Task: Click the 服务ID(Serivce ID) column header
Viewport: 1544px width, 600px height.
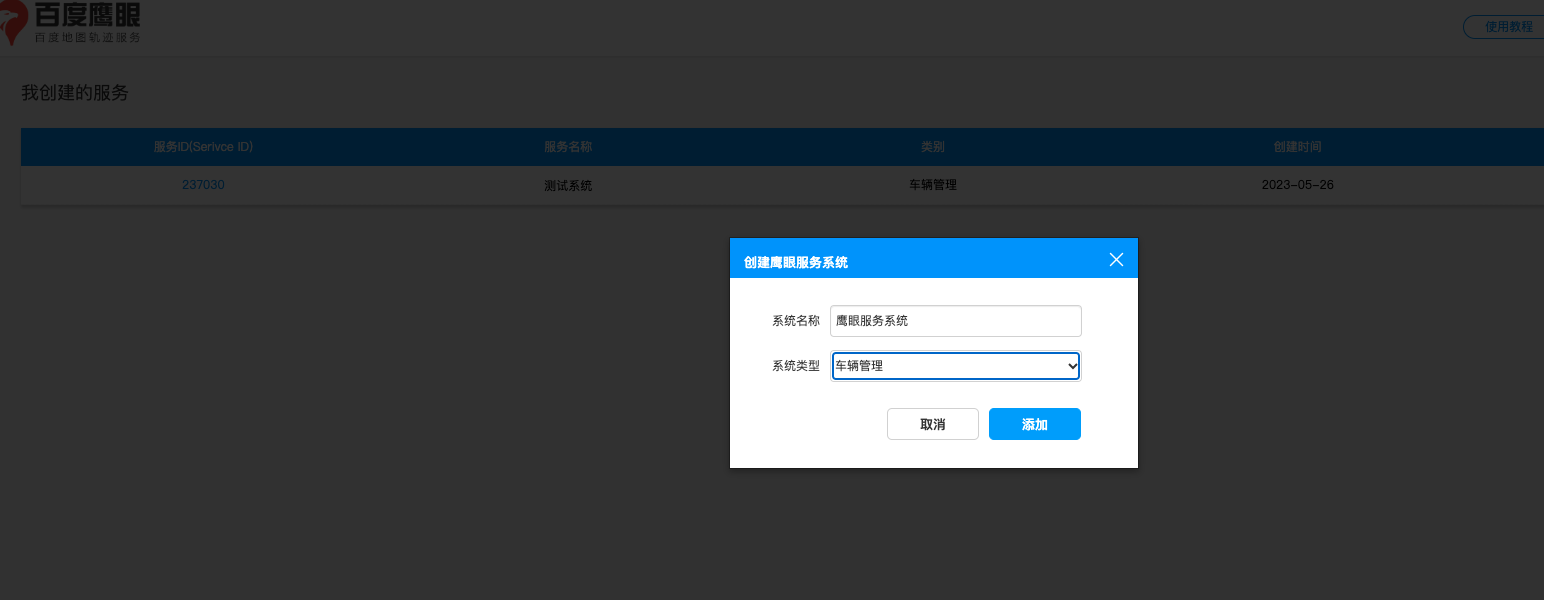Action: (x=203, y=146)
